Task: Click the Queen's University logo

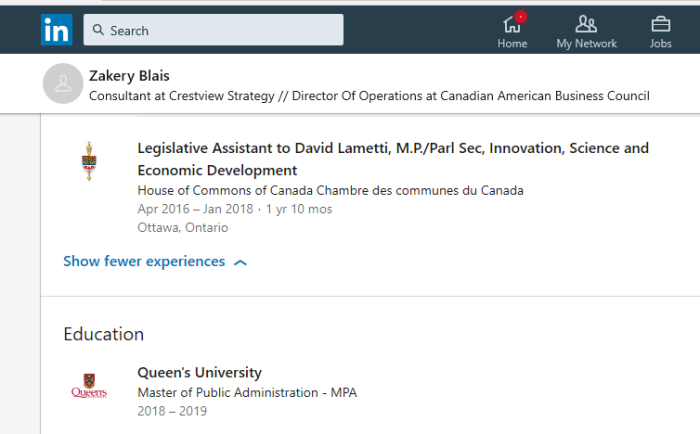Action: [89, 385]
